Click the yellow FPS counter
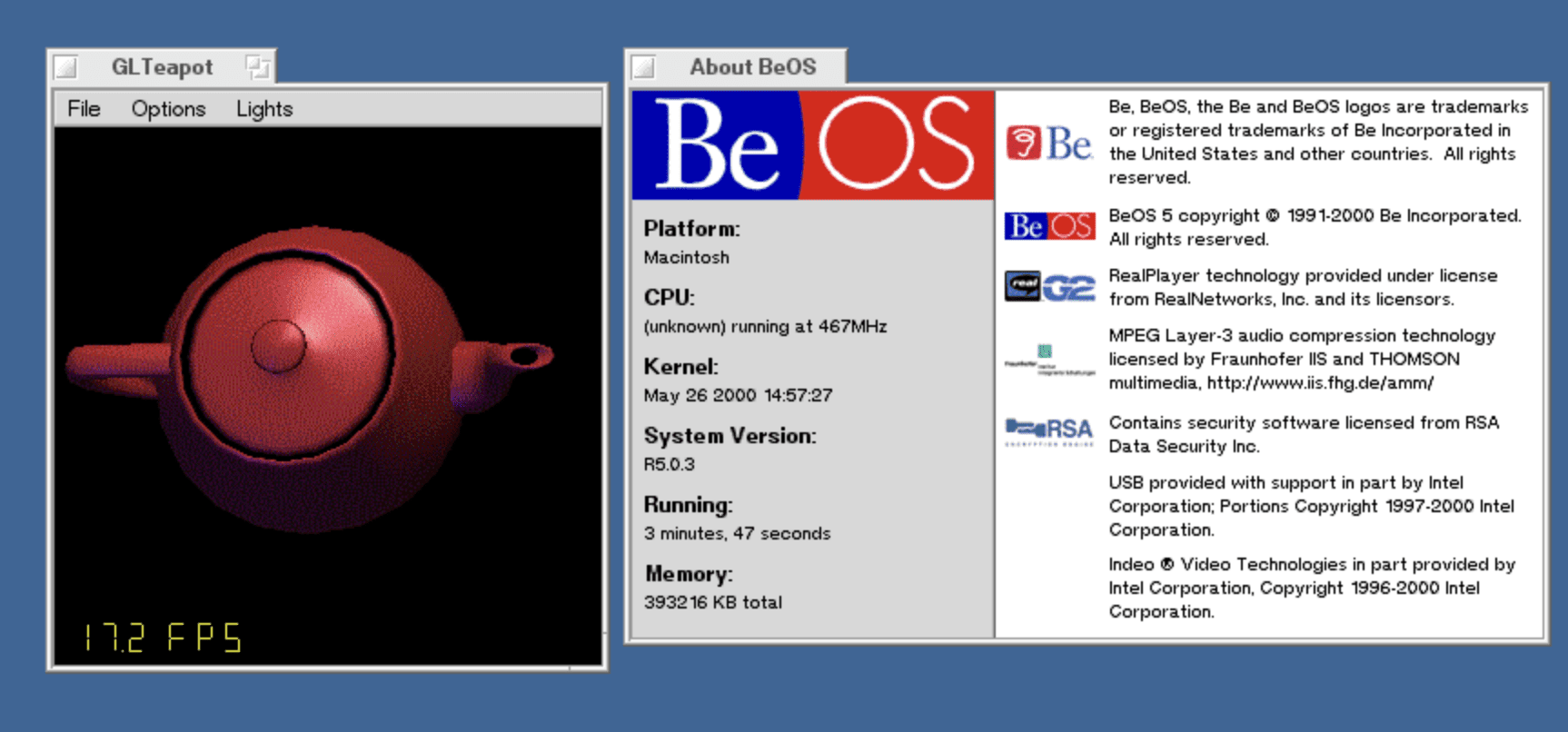Screen dimensions: 1568x732 [x=163, y=638]
